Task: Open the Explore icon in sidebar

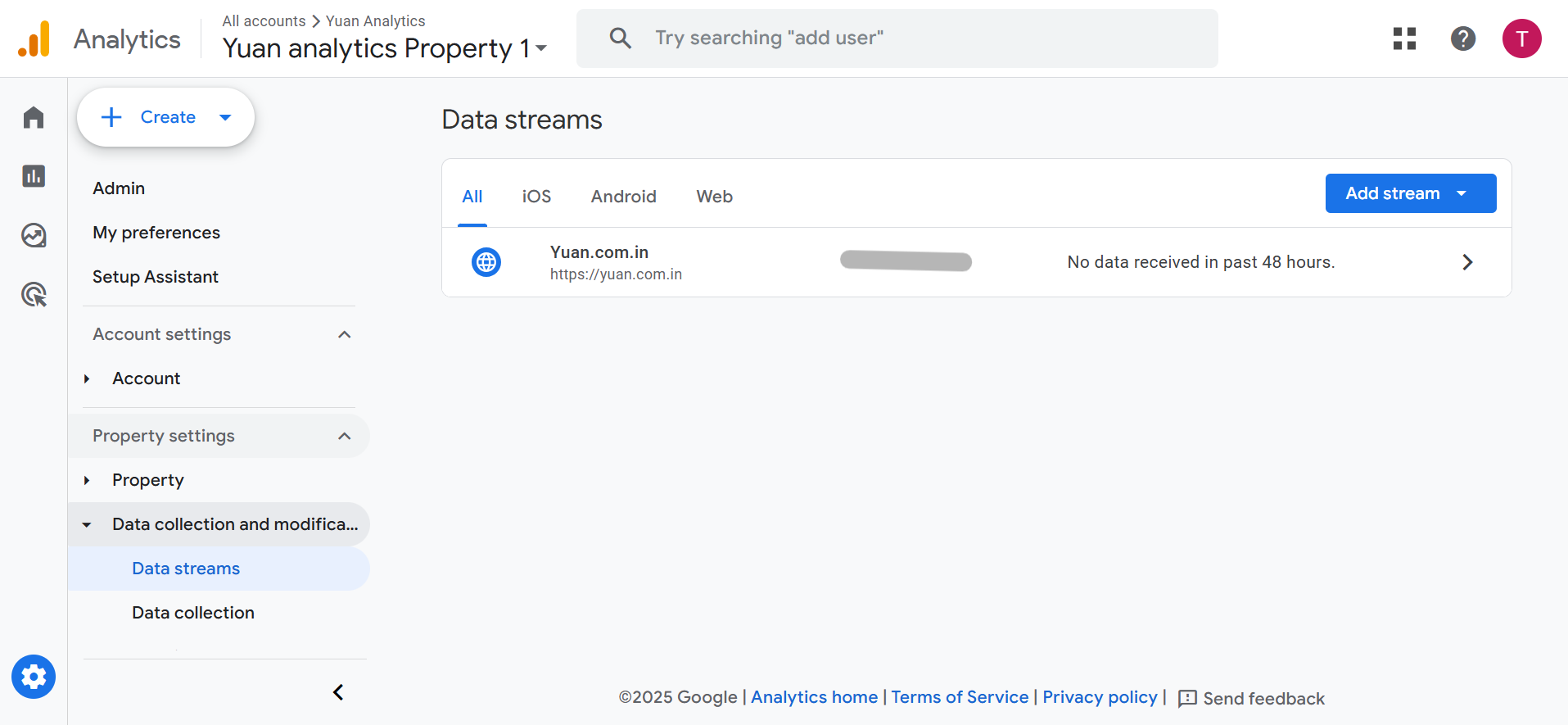Action: click(x=34, y=236)
